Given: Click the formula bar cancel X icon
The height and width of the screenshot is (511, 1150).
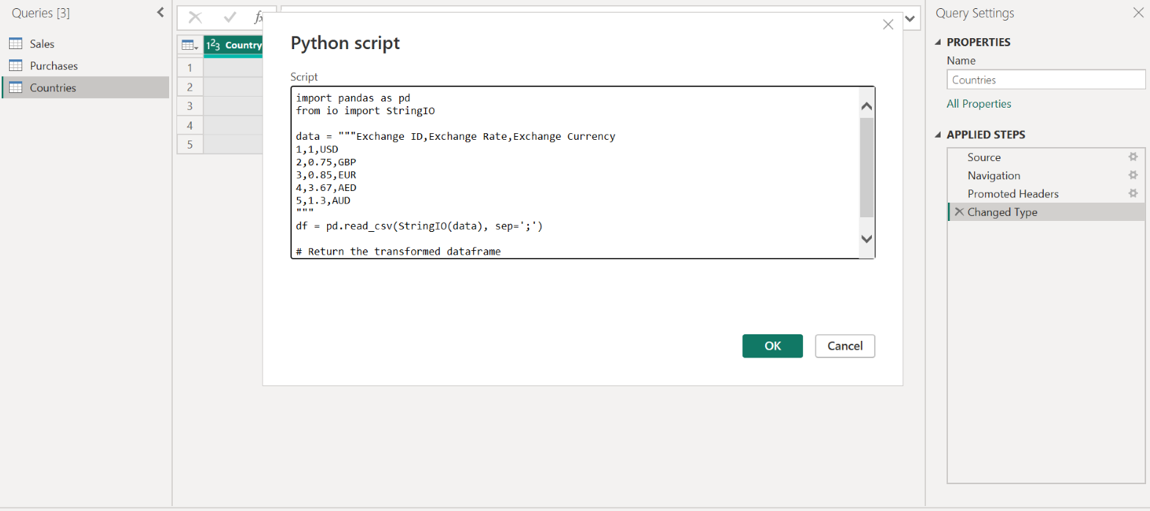Looking at the screenshot, I should pyautogui.click(x=195, y=18).
